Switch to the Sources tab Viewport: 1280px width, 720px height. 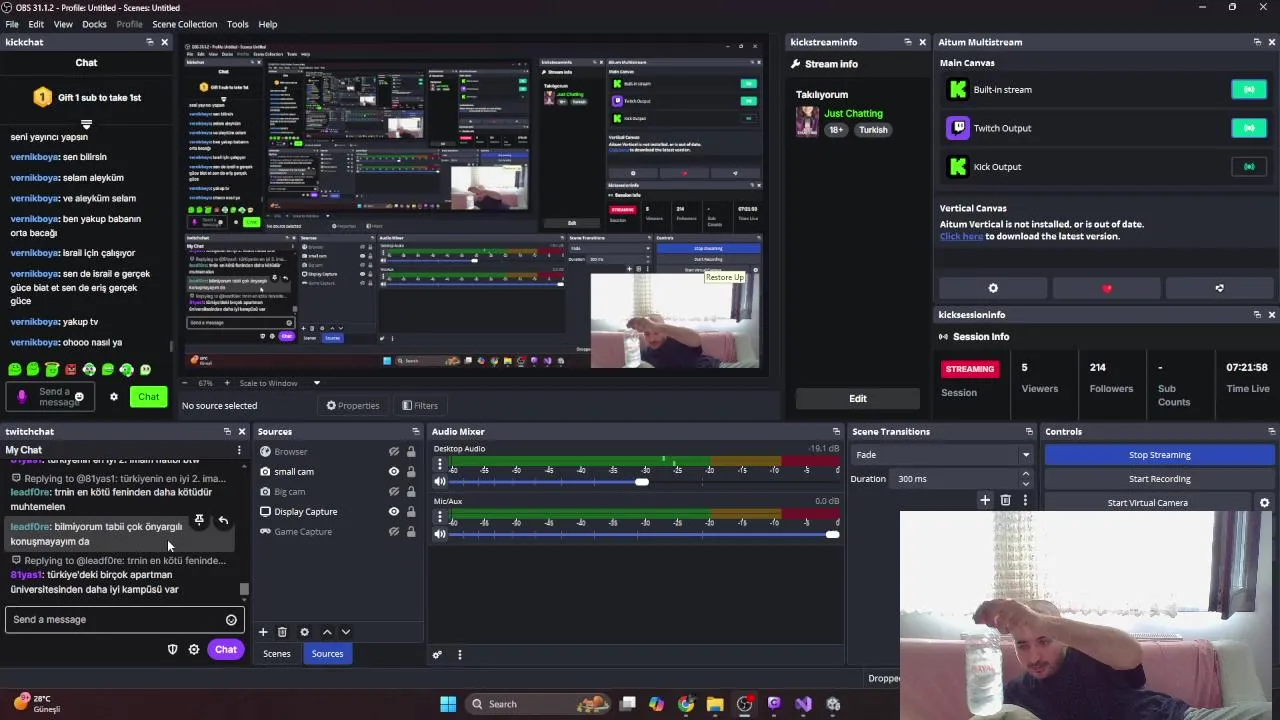coord(327,654)
